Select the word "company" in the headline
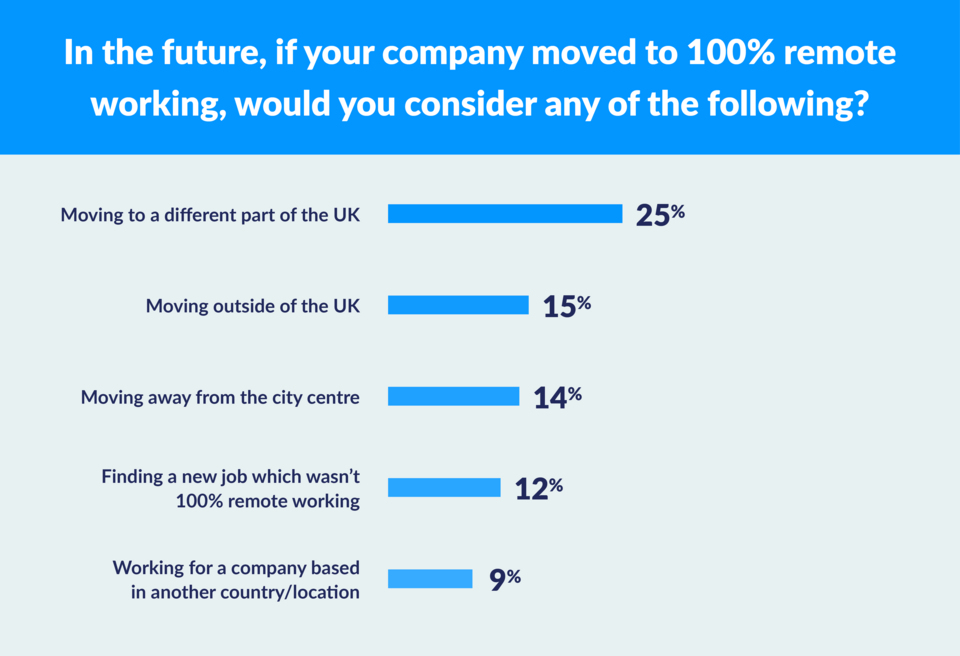960x656 pixels. [450, 53]
